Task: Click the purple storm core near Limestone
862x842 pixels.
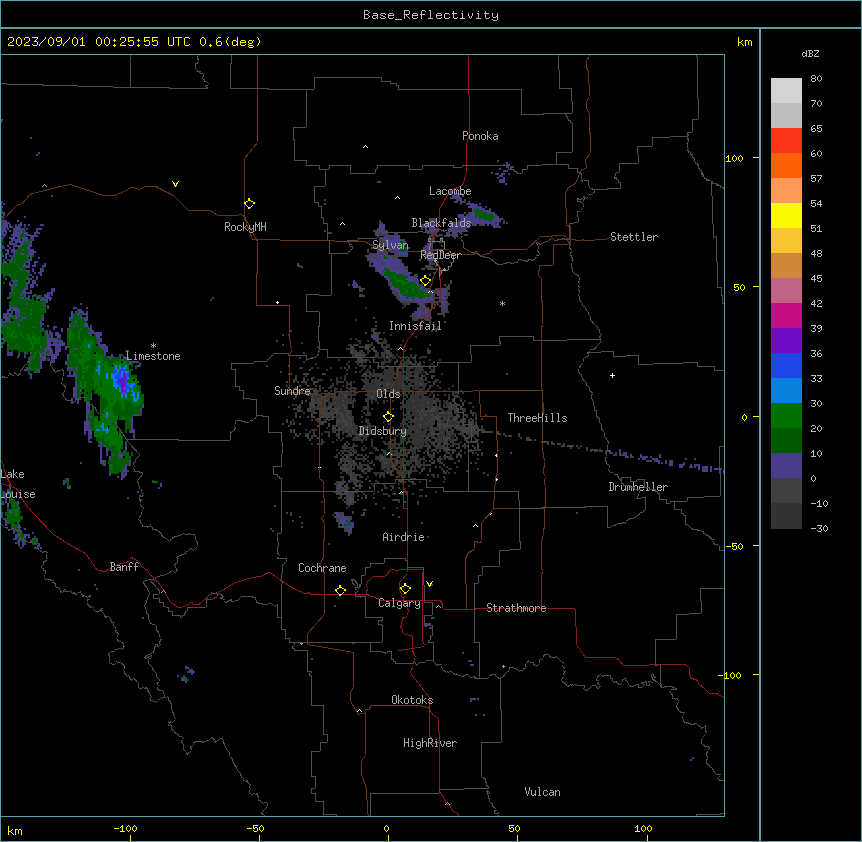Action: click(122, 381)
